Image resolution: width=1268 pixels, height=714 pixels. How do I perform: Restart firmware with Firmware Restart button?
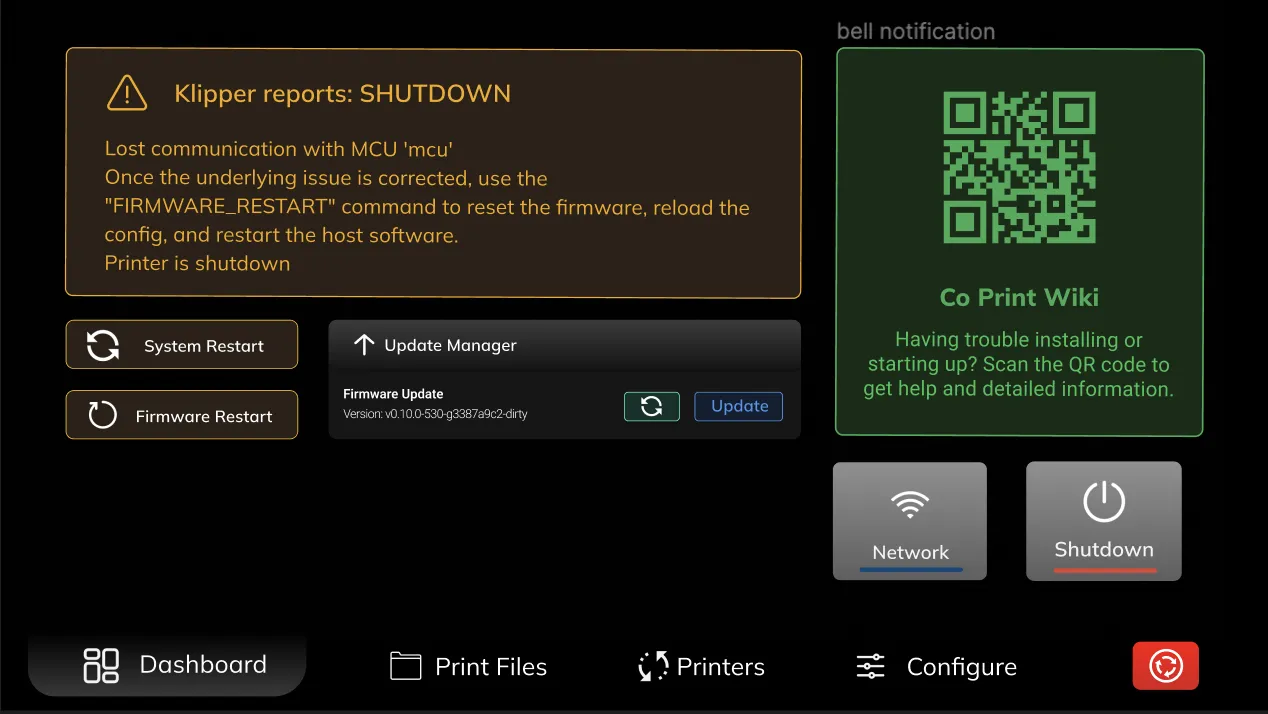pos(182,415)
